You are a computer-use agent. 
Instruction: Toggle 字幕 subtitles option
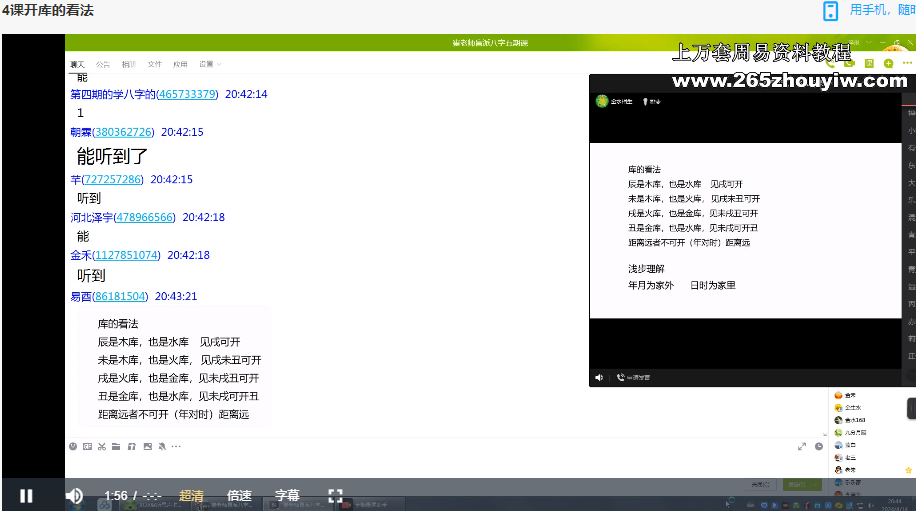[287, 495]
